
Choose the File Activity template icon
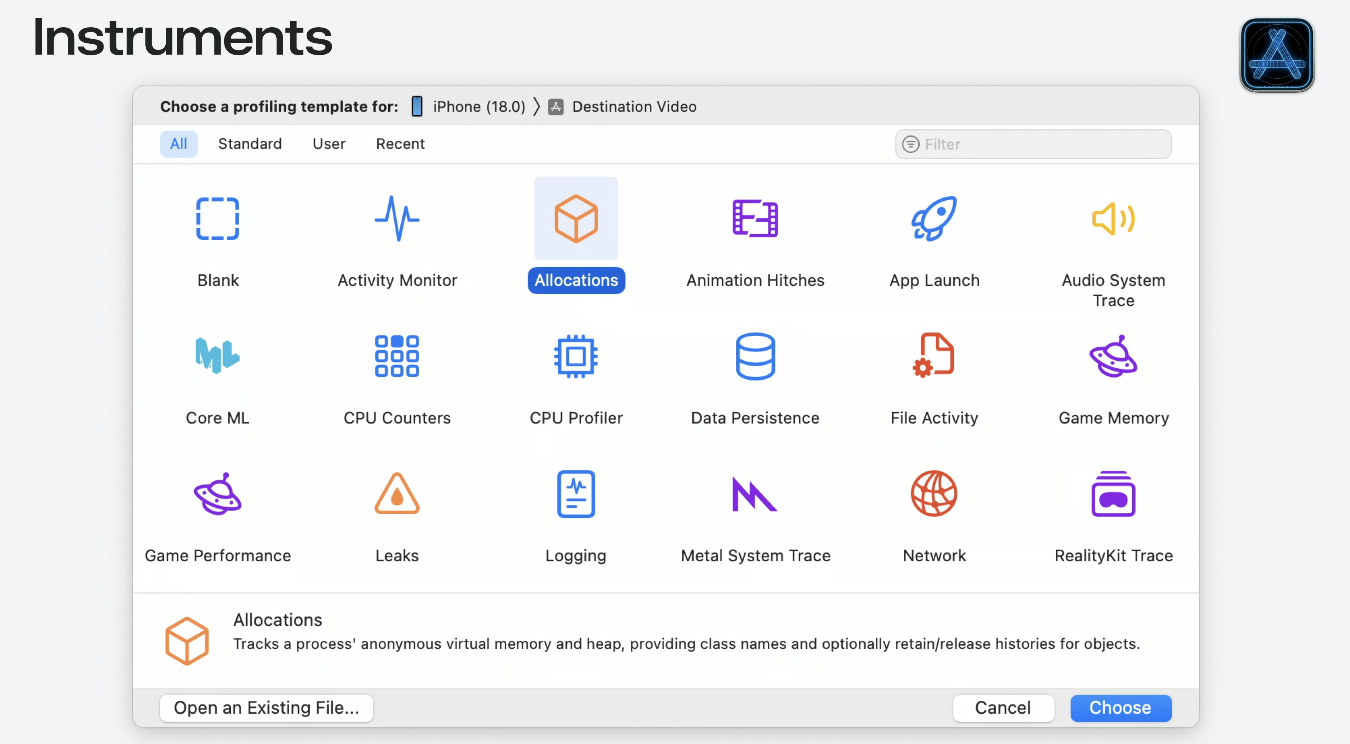pos(934,356)
